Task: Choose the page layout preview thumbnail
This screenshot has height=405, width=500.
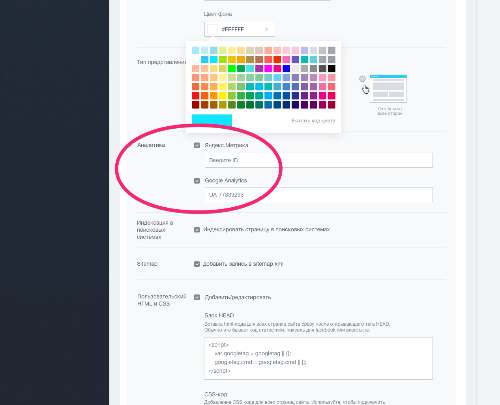Action: 388,89
